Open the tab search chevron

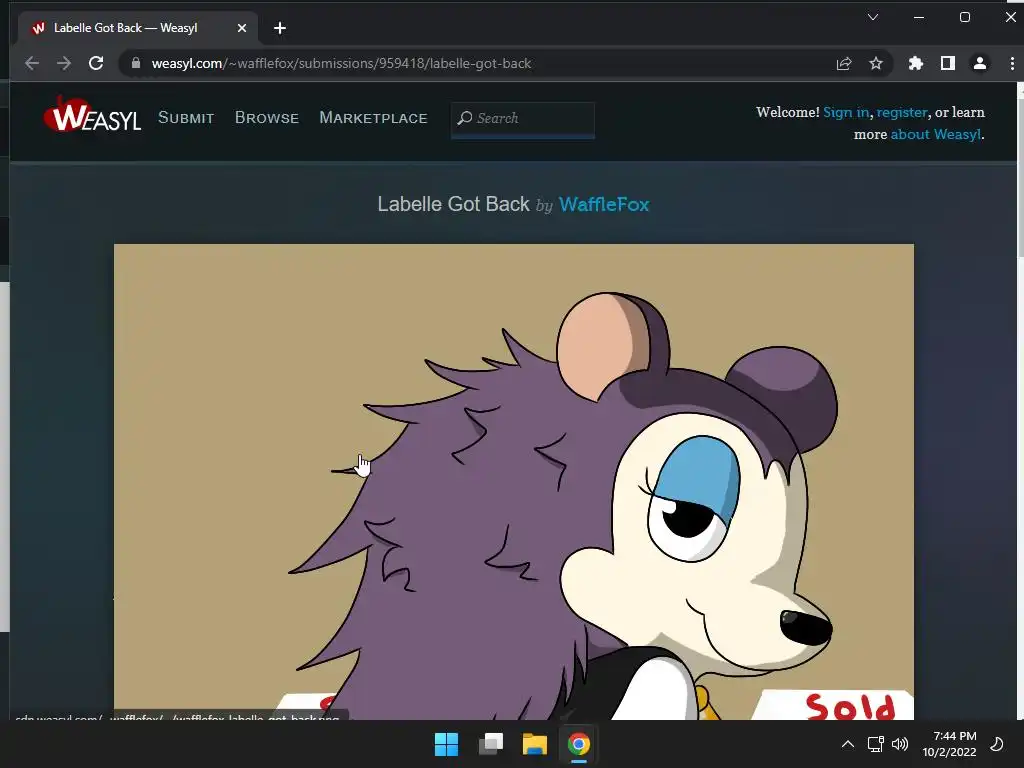[x=872, y=17]
